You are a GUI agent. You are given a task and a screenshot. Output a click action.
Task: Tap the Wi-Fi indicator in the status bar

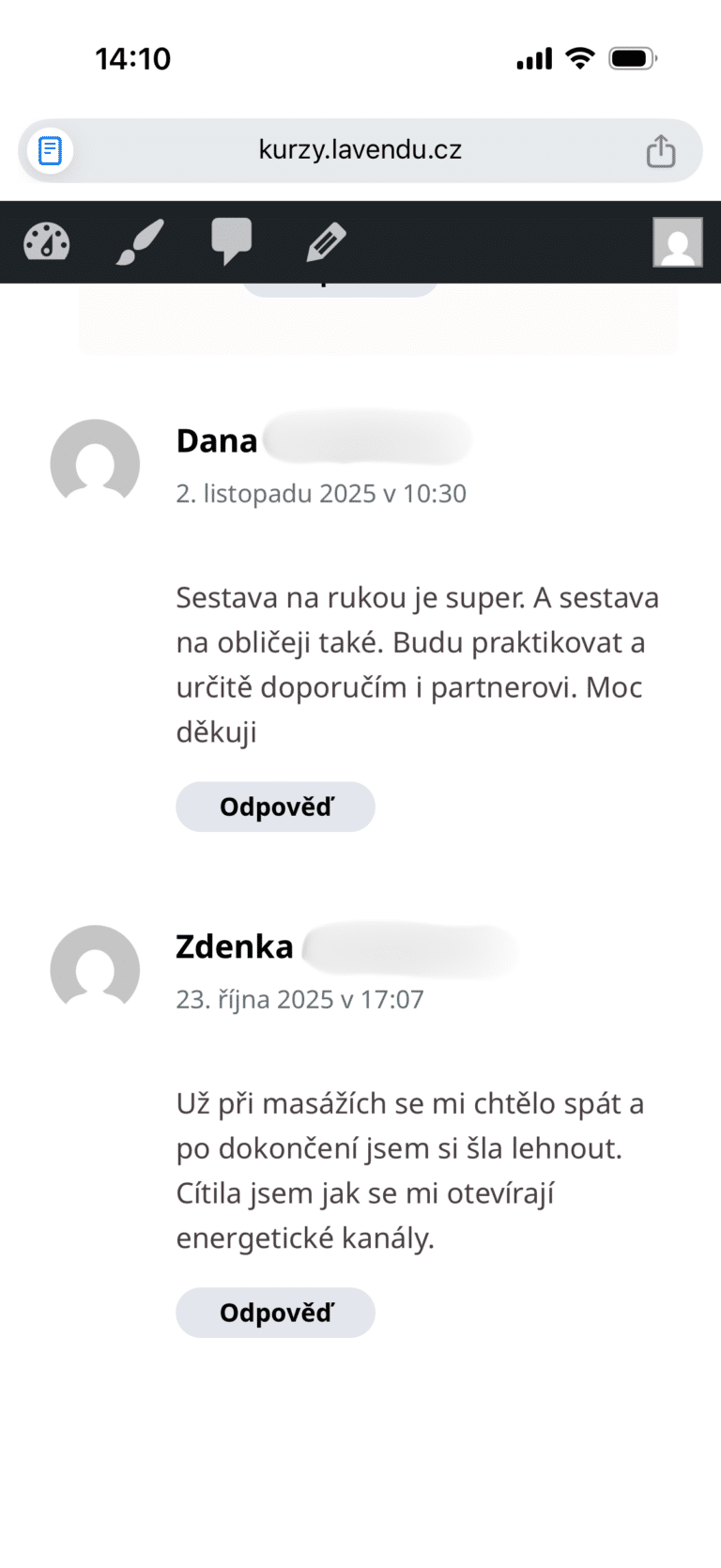(x=580, y=57)
